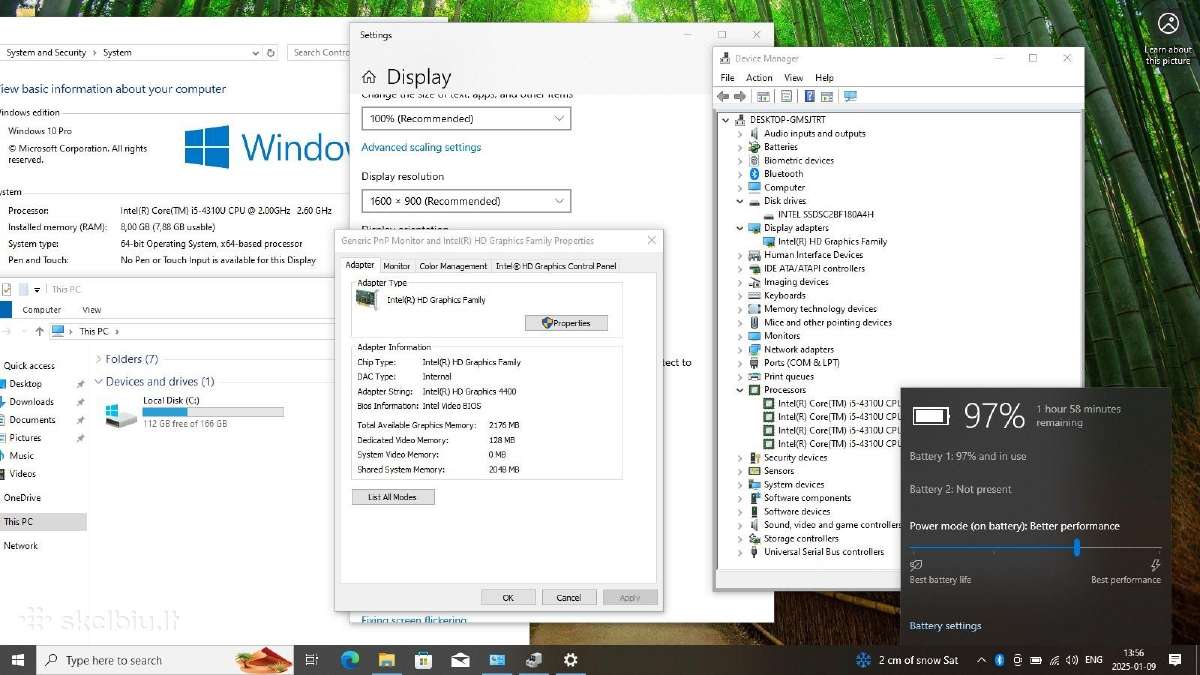Switch to Color Management tab
The image size is (1200, 675).
tap(453, 266)
